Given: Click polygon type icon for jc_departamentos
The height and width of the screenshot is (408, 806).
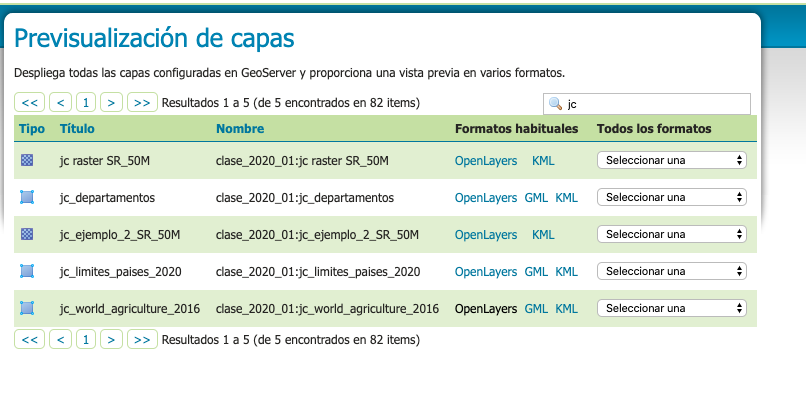Looking at the screenshot, I should pos(27,197).
